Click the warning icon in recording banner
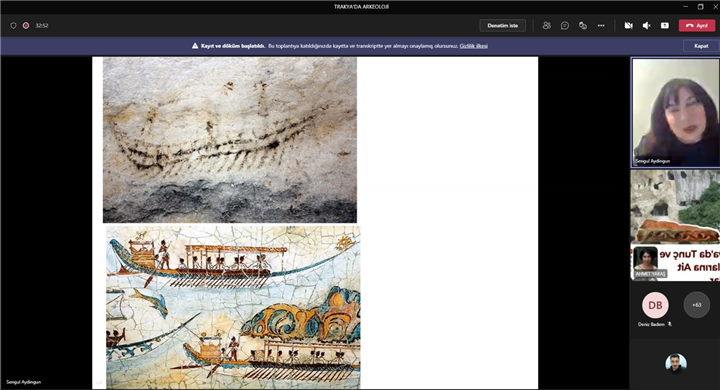 (x=195, y=46)
